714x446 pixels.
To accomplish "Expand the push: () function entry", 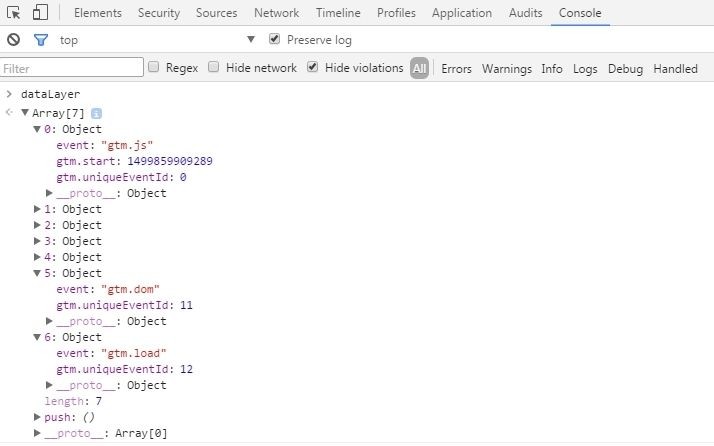I will (x=37, y=417).
